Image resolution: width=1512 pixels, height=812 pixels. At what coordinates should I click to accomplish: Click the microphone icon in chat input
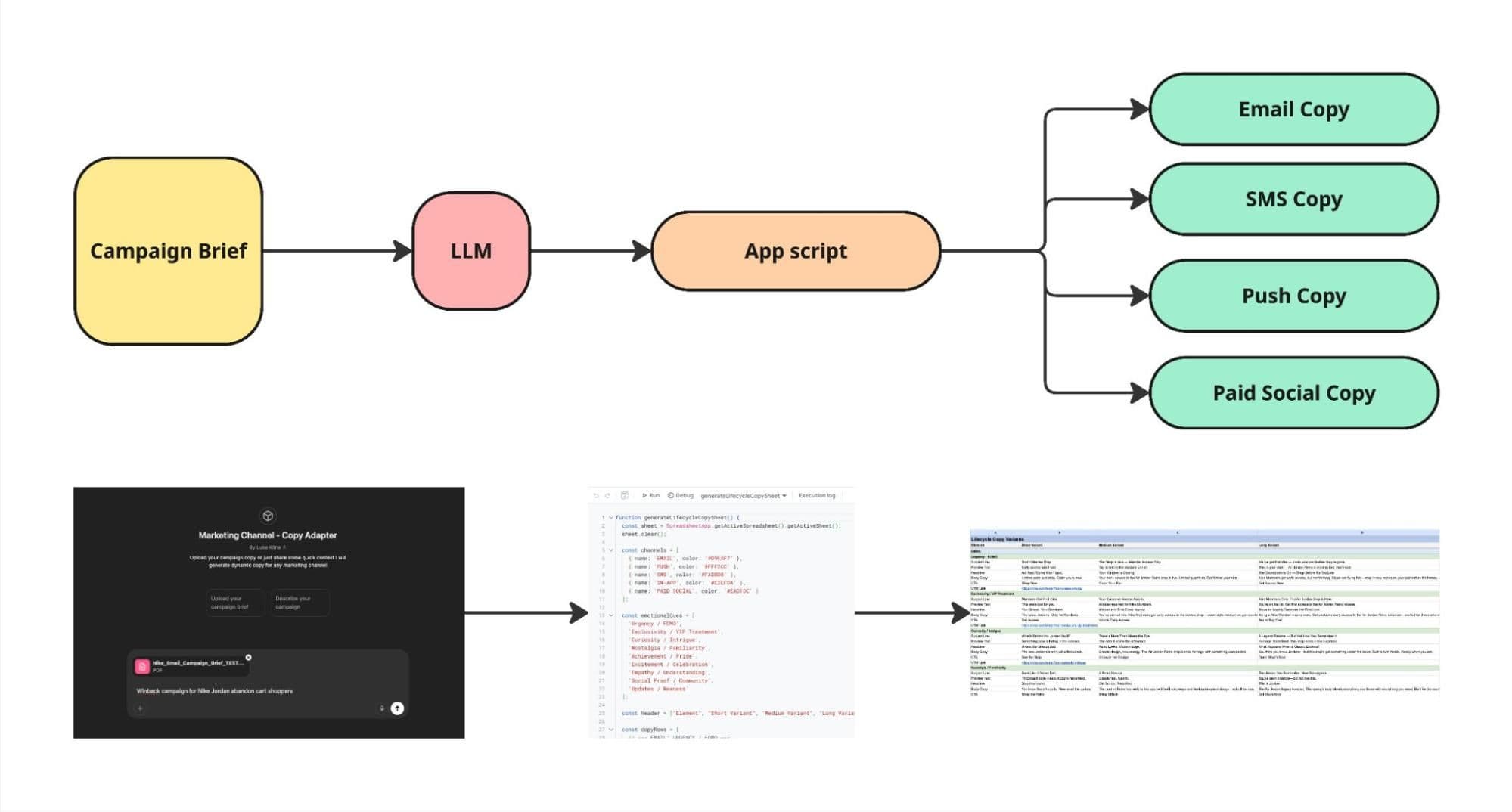pyautogui.click(x=381, y=708)
